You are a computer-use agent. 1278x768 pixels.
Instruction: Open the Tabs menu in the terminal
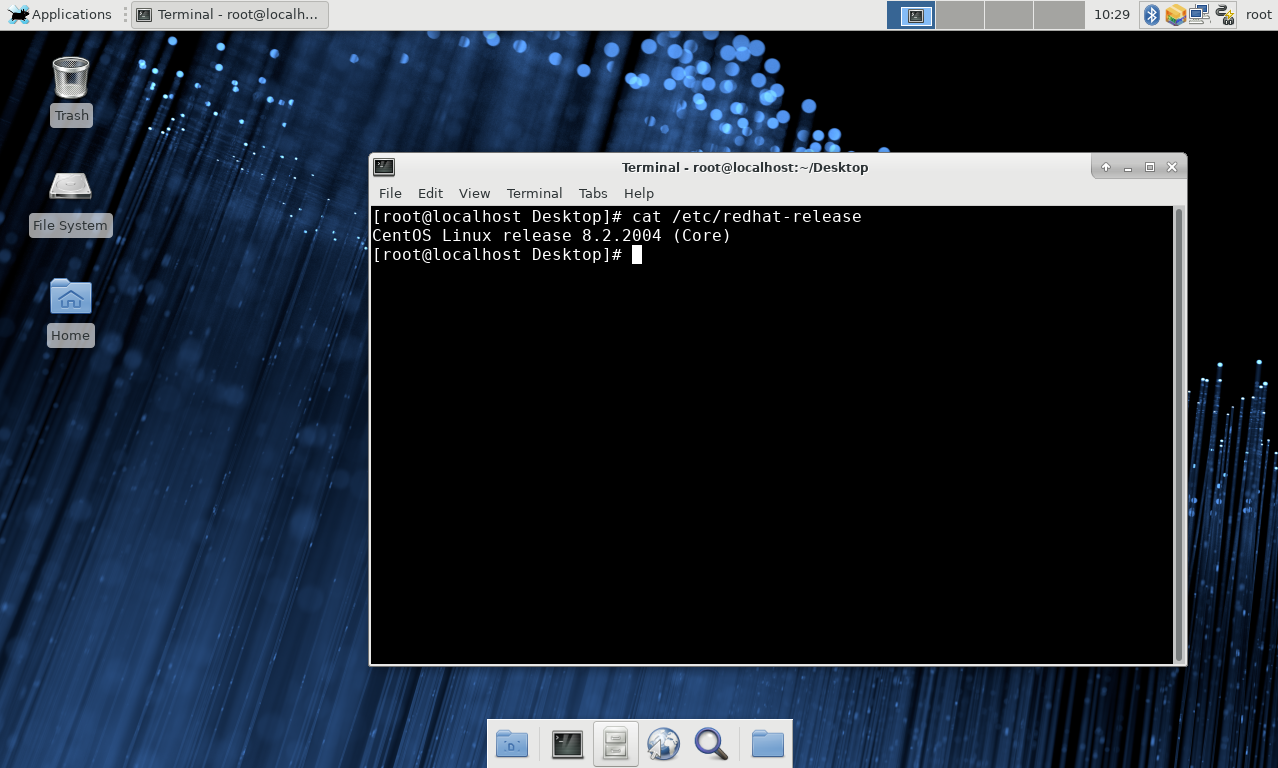coord(593,193)
